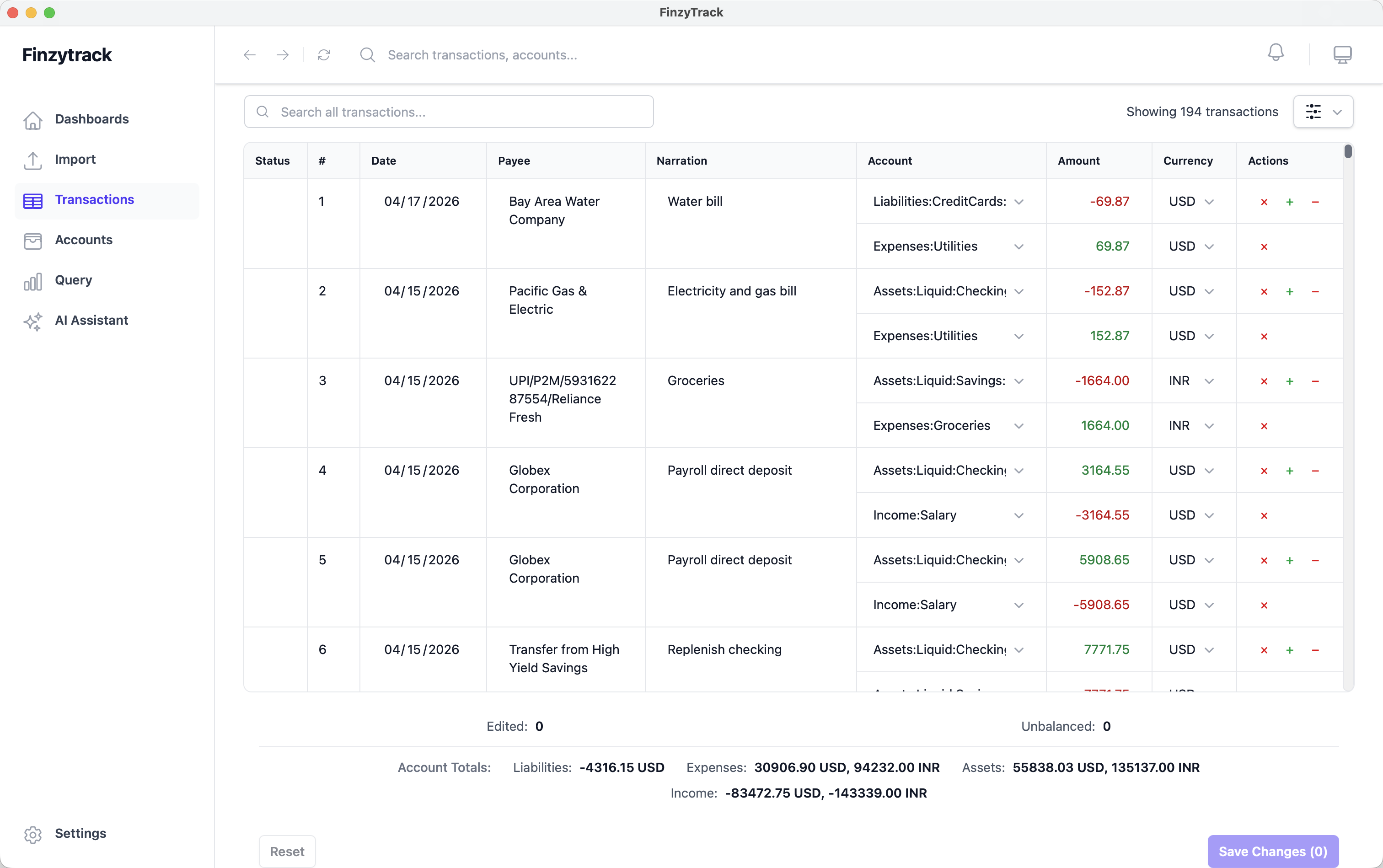This screenshot has width=1383, height=868.
Task: Click the Water bill narration
Action: coord(695,202)
